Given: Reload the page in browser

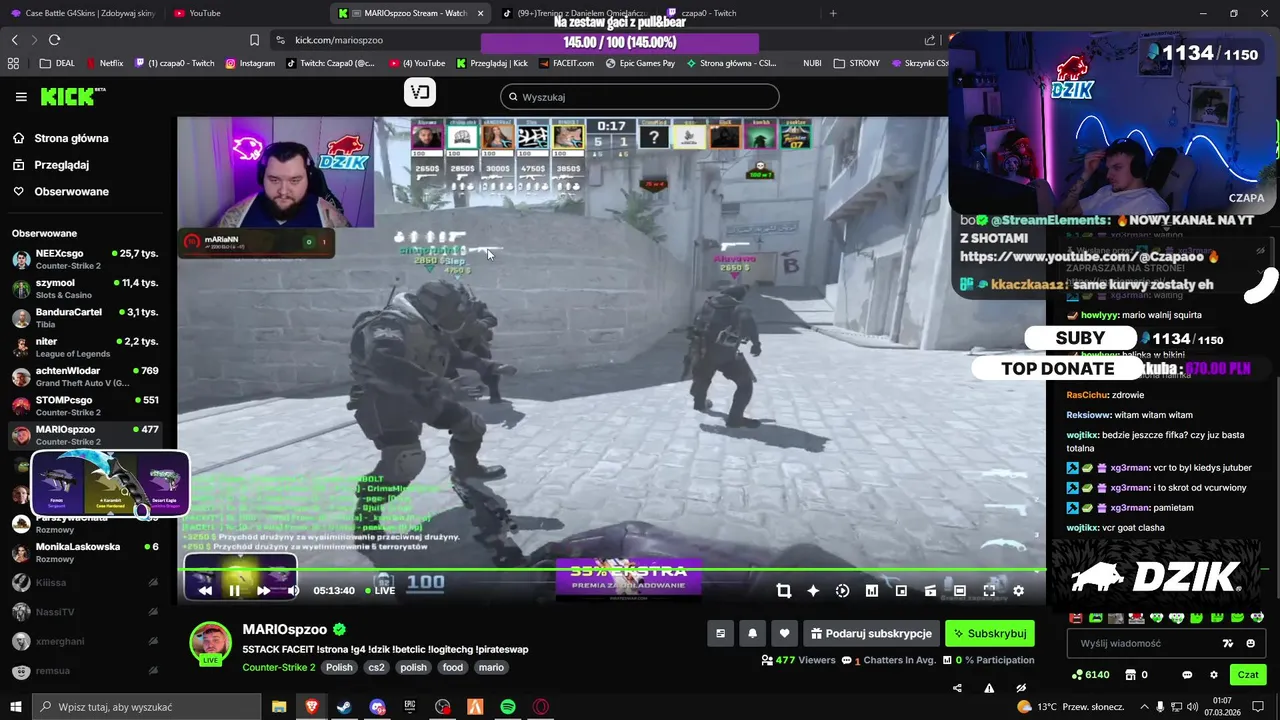Looking at the screenshot, I should 54,40.
